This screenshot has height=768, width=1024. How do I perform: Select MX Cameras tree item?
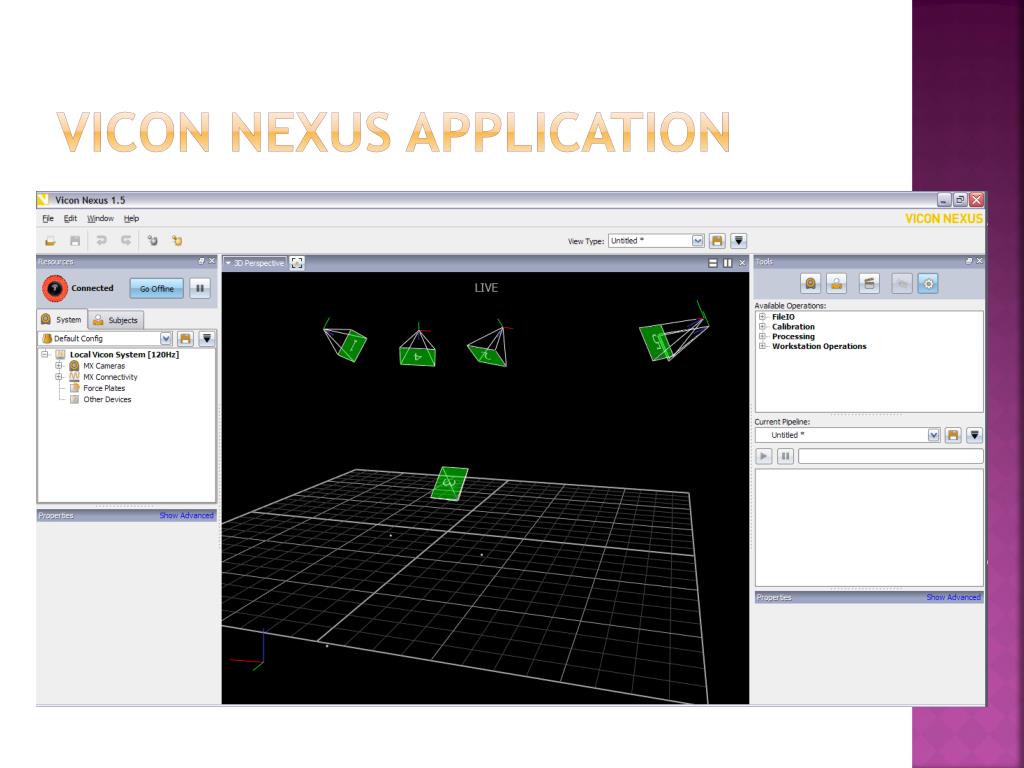104,366
